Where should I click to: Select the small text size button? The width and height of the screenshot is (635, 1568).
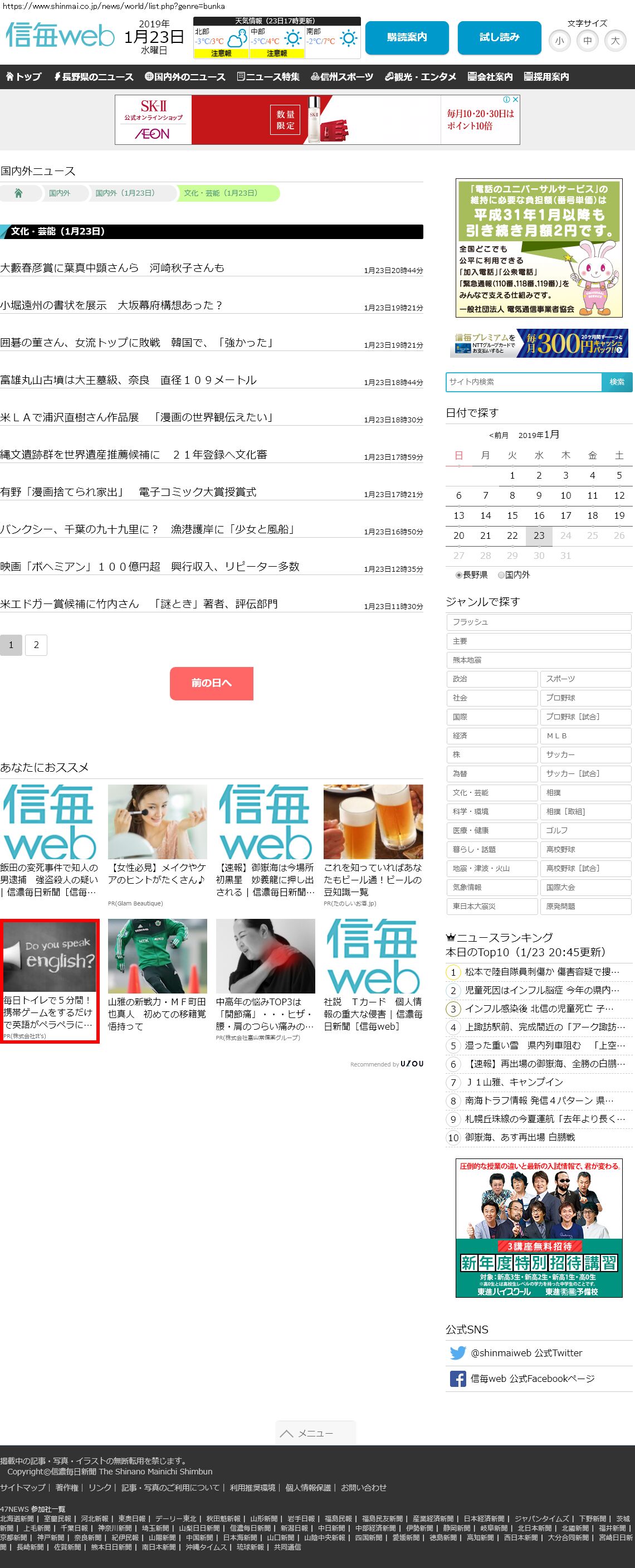point(559,41)
